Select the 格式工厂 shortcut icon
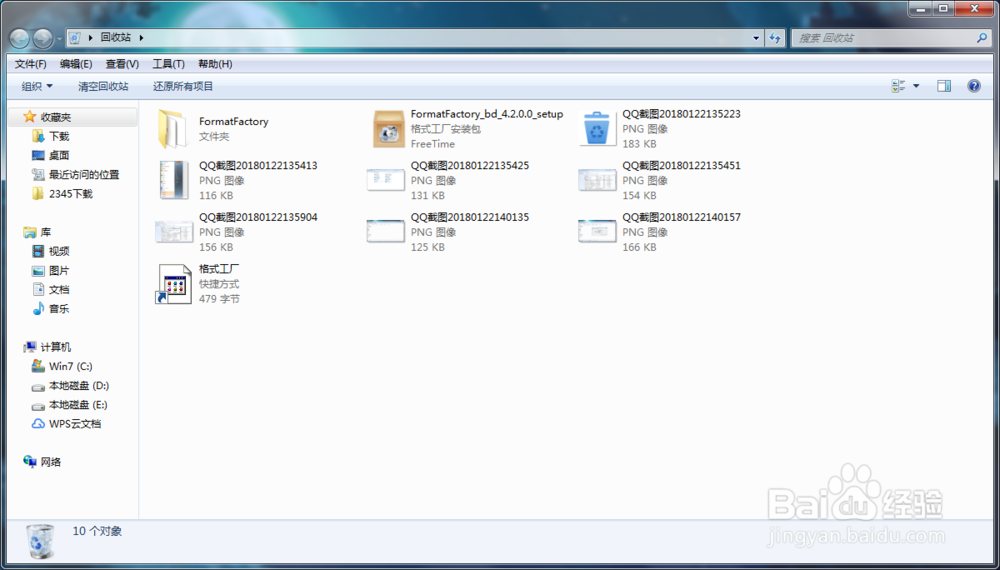The image size is (1000, 570). pyautogui.click(x=173, y=284)
